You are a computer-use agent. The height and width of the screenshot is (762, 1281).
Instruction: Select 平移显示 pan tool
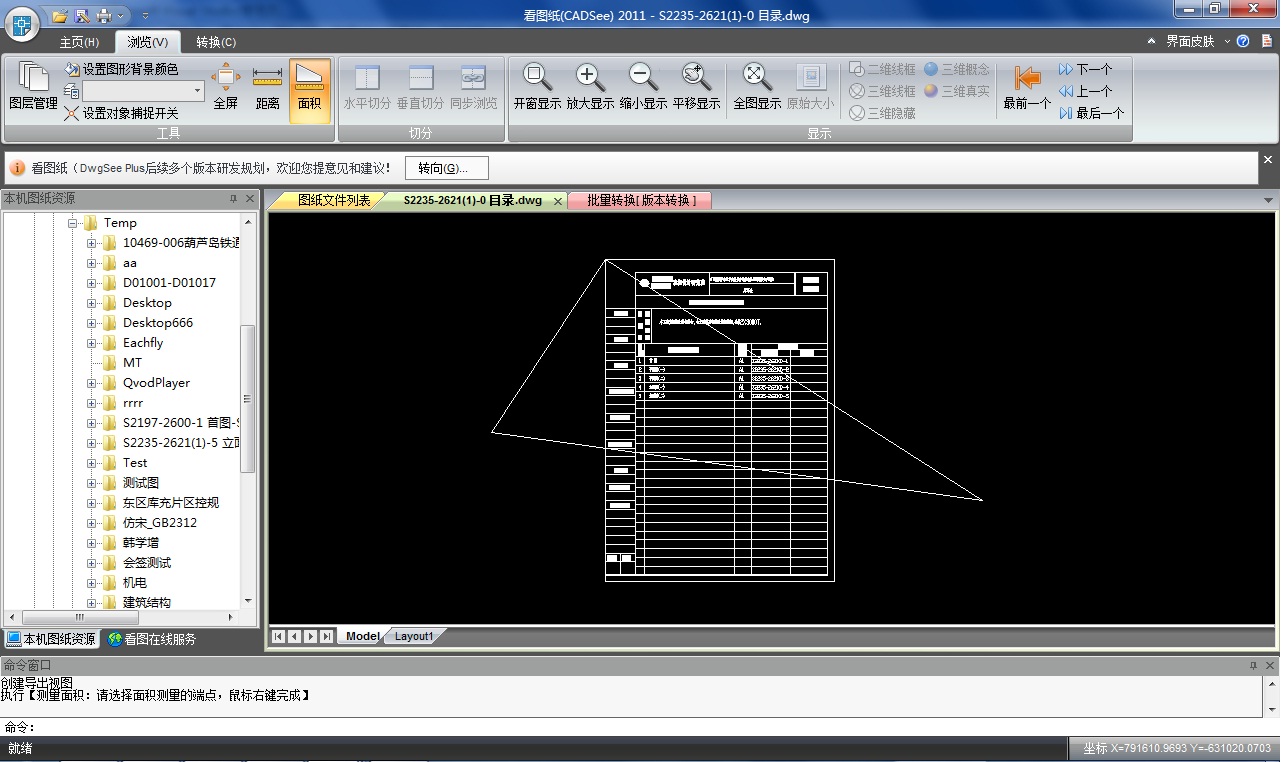(696, 88)
